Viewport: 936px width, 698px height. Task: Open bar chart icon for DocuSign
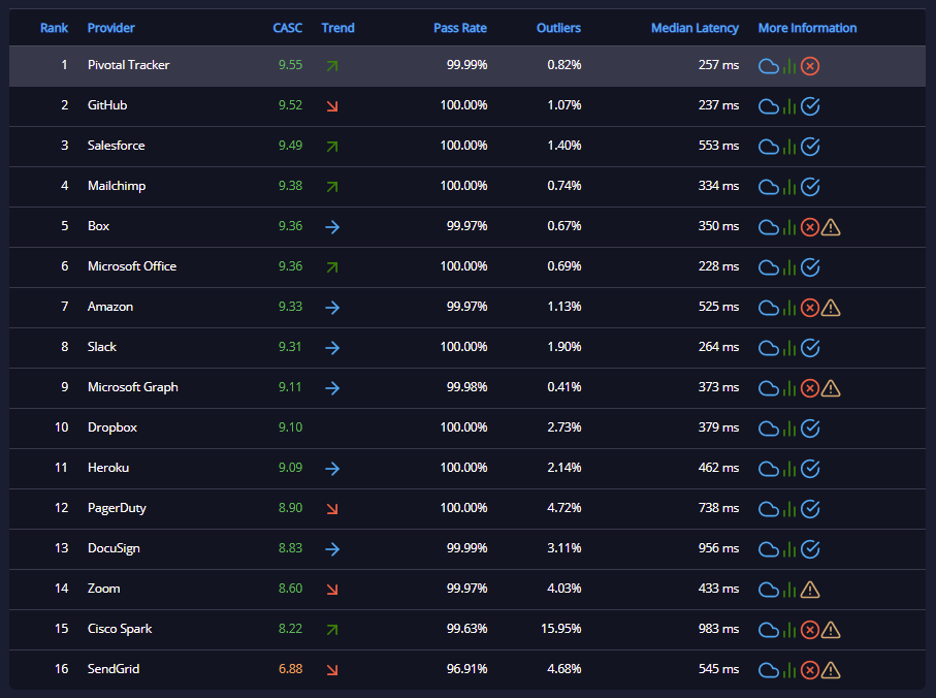(x=789, y=549)
